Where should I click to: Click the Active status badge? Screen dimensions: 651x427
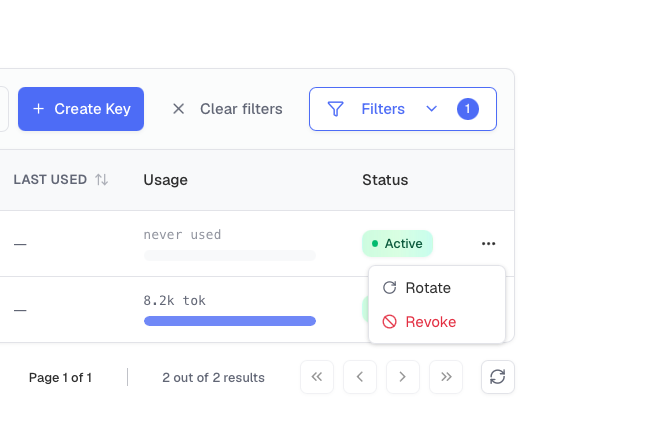pyautogui.click(x=397, y=243)
